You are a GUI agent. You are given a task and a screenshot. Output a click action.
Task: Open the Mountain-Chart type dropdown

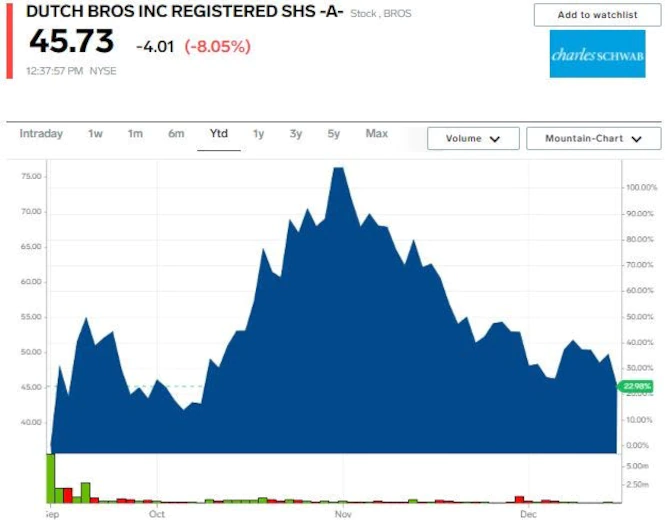coord(593,138)
